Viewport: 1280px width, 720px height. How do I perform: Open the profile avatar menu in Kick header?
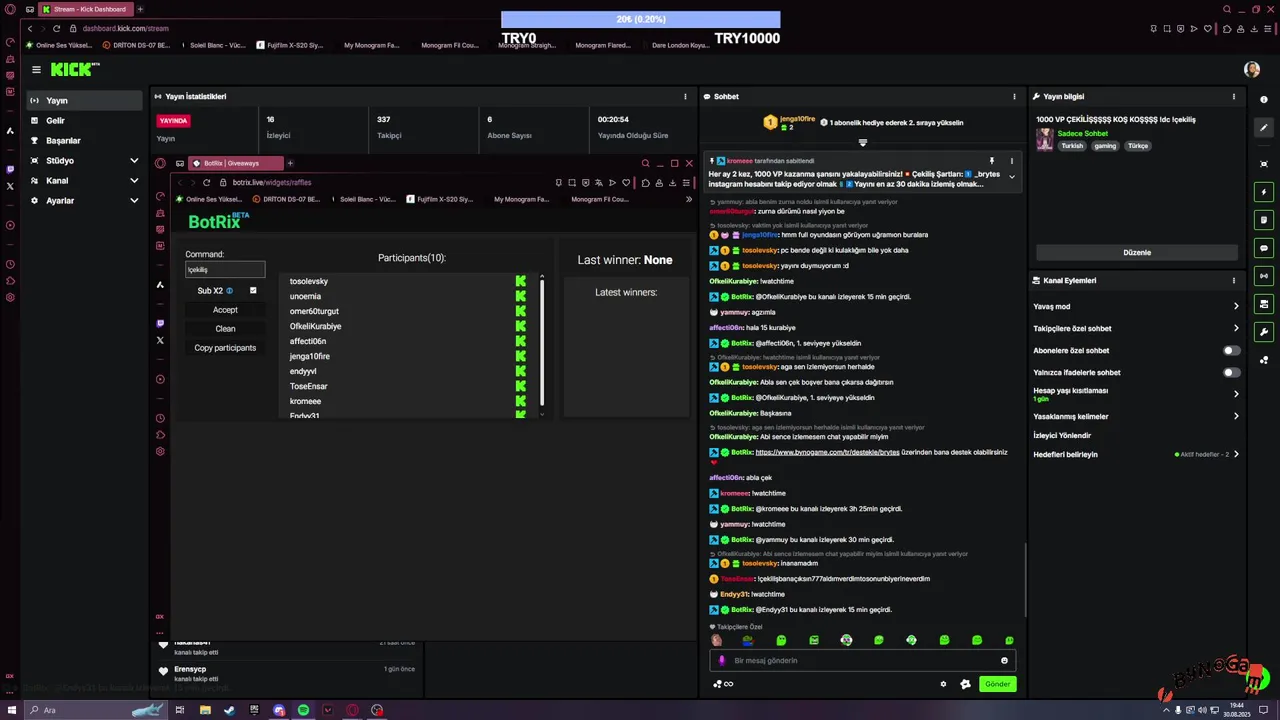pyautogui.click(x=1252, y=69)
